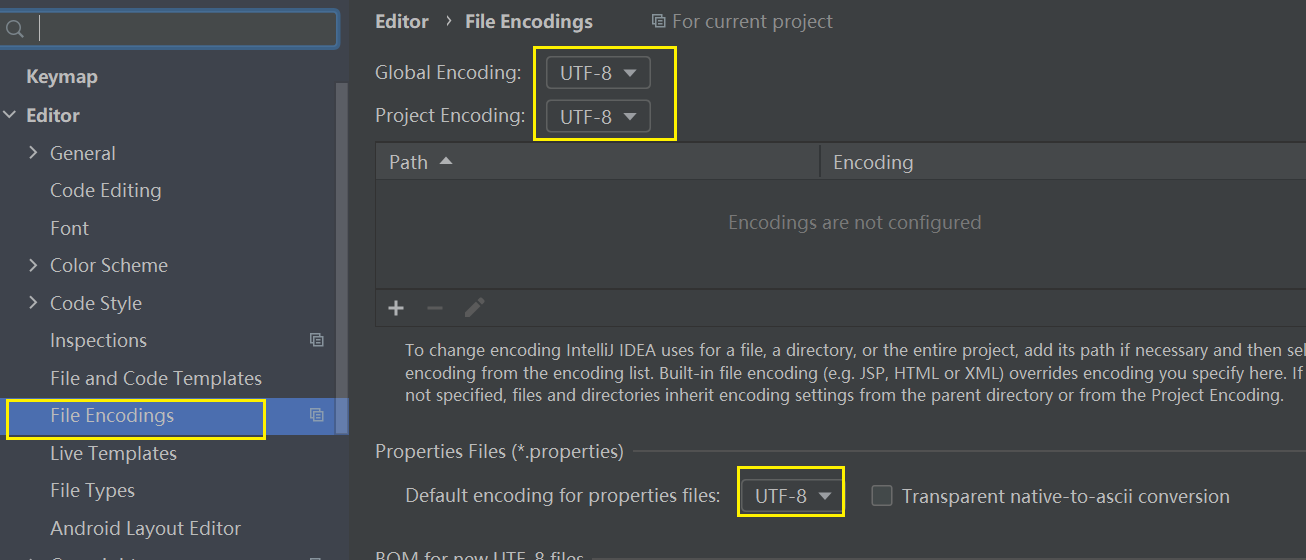Click the Path column sort arrow
Viewport: 1306px width, 560px height.
click(x=446, y=161)
